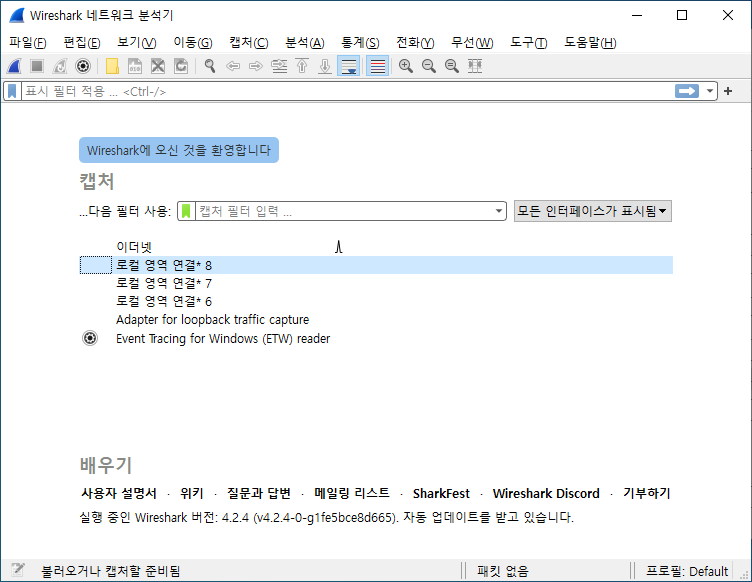
Task: Toggle packet list colorization icon
Action: pos(377,66)
